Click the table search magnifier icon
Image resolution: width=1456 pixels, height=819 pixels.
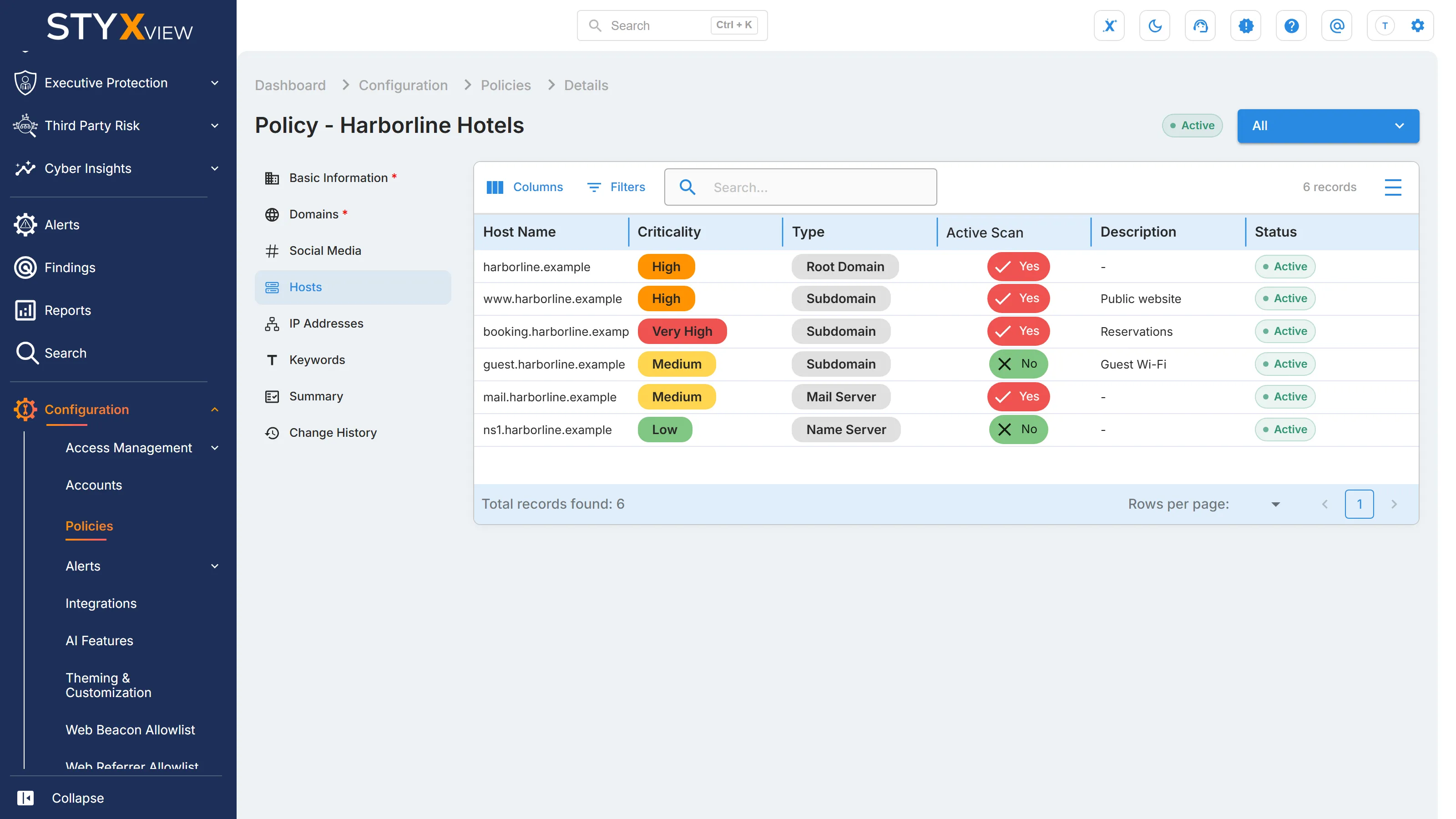click(688, 187)
